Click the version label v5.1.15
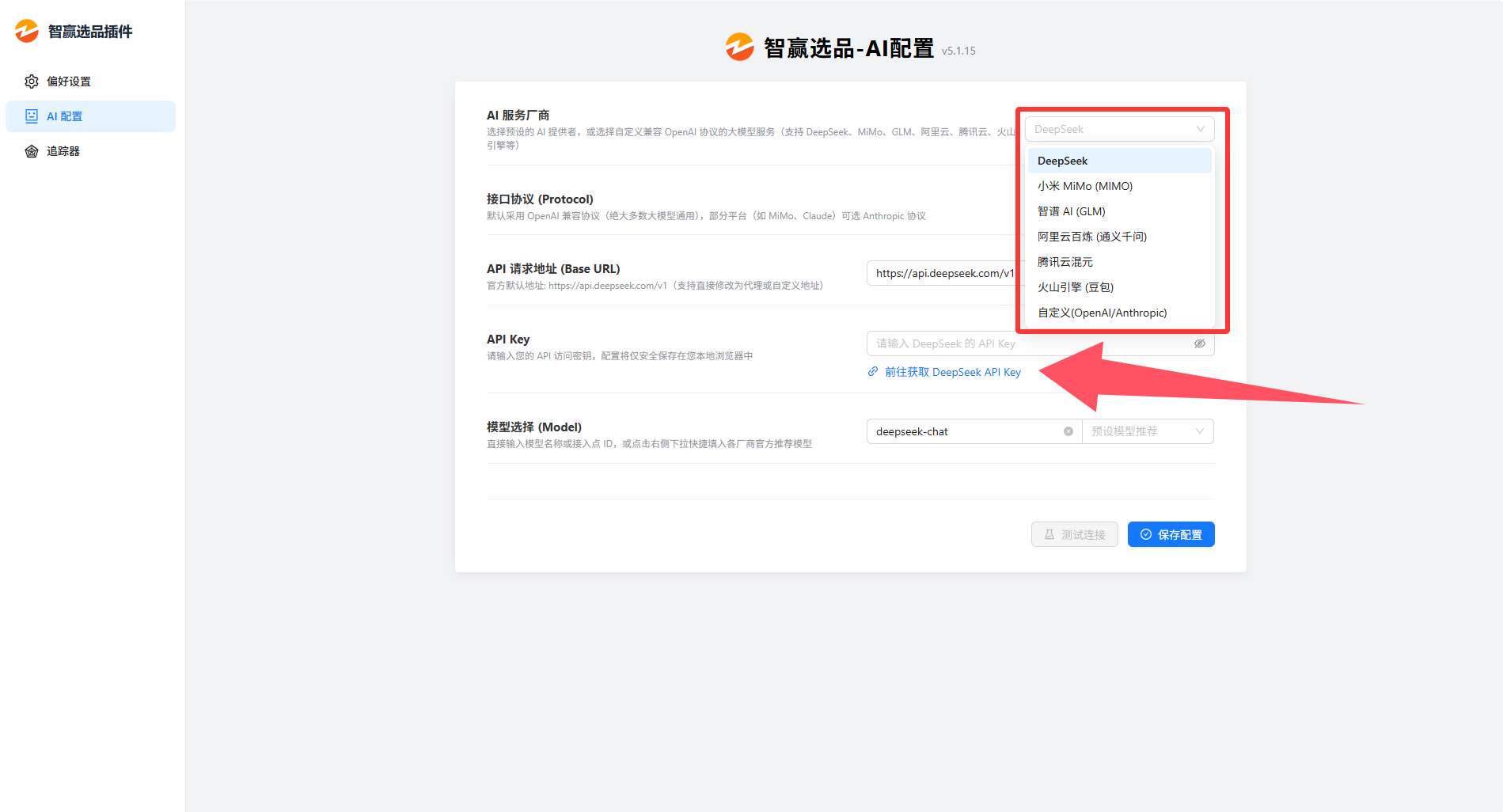The height and width of the screenshot is (812, 1503). pos(958,51)
